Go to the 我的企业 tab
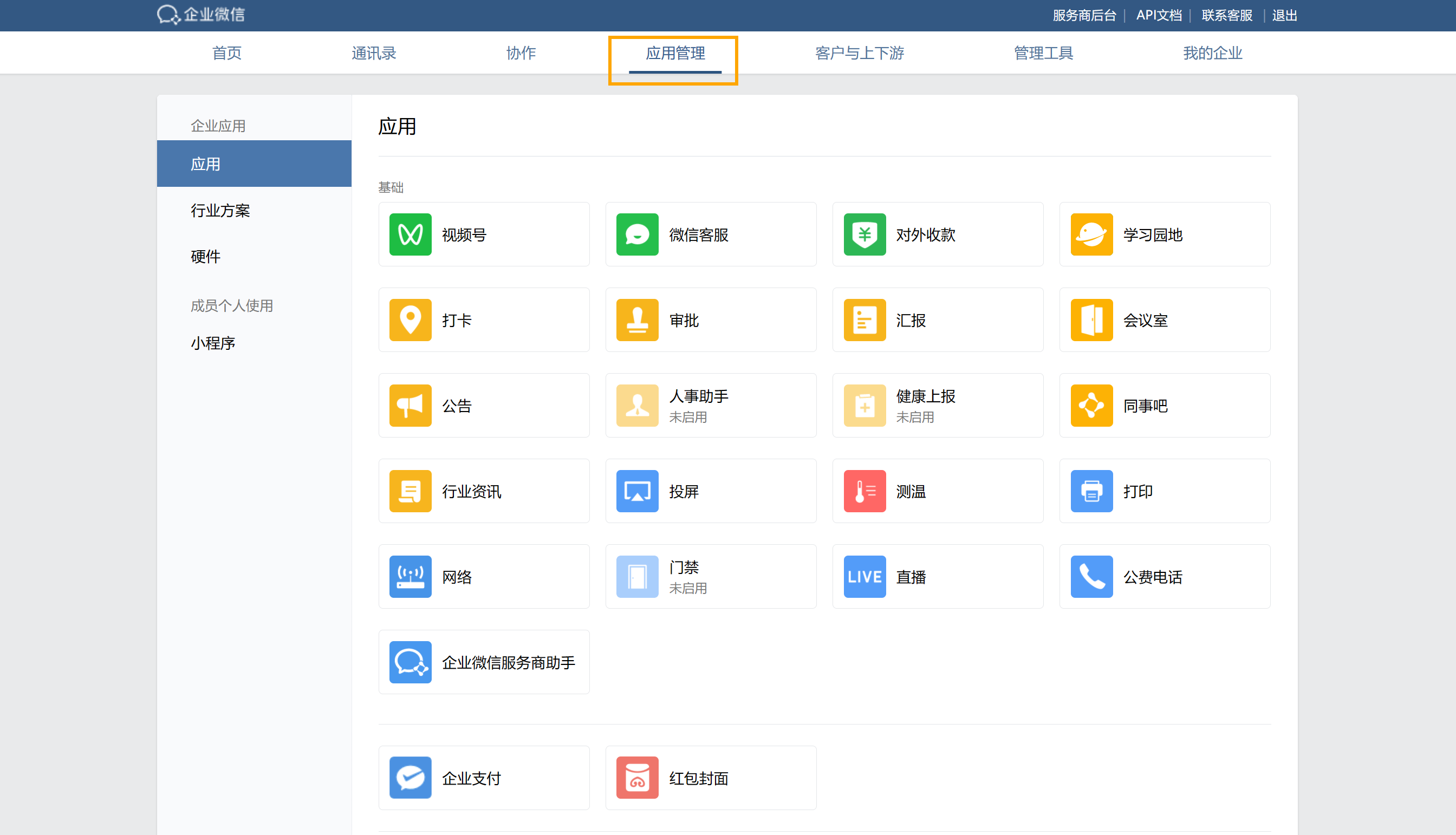 click(x=1212, y=53)
